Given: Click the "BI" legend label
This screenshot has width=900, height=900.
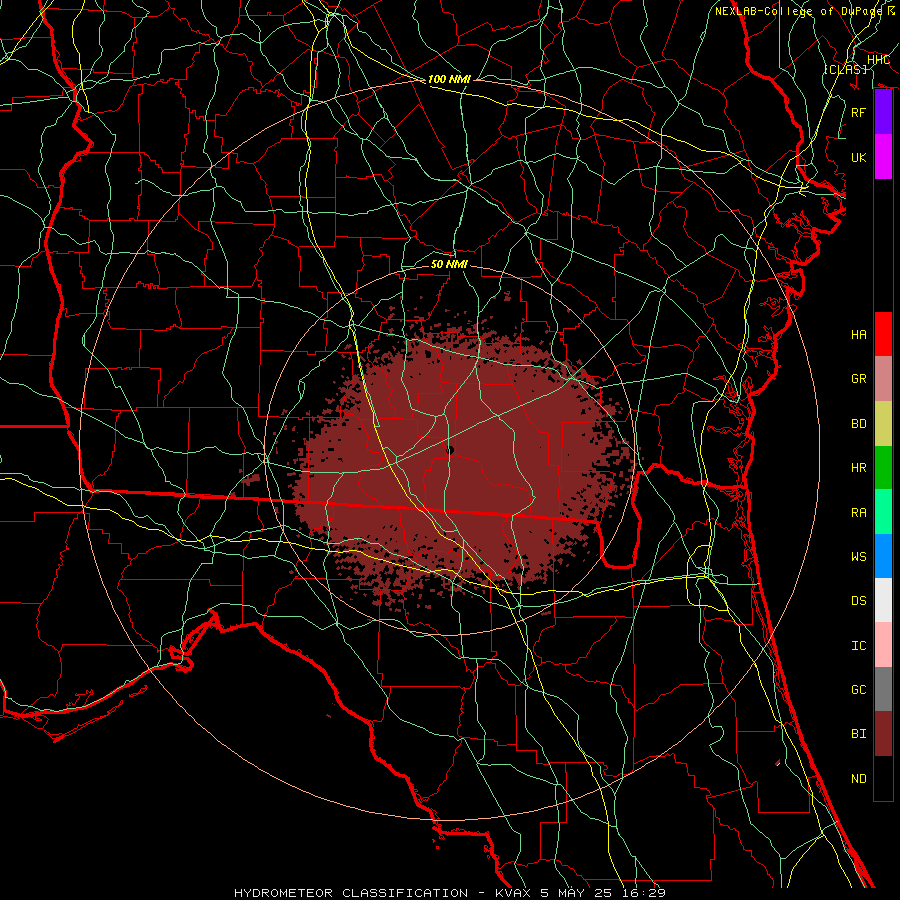Looking at the screenshot, I should [x=859, y=734].
